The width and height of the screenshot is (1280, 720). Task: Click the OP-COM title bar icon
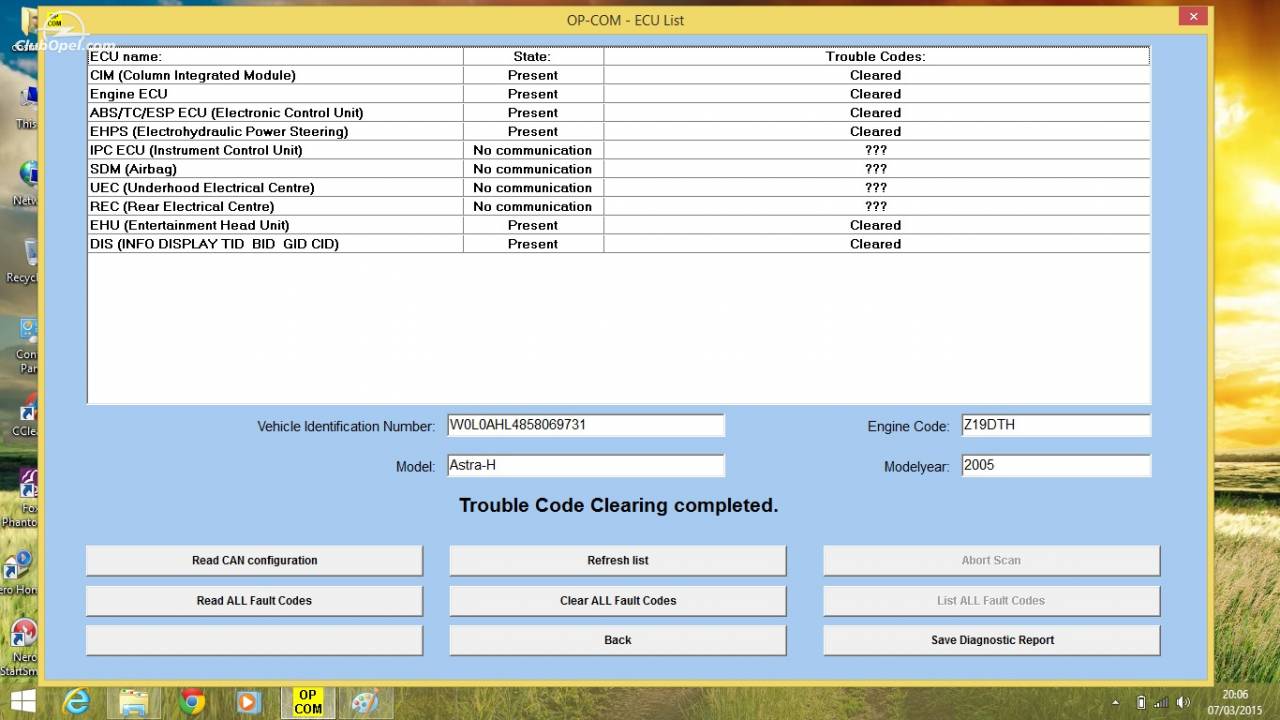coord(54,19)
